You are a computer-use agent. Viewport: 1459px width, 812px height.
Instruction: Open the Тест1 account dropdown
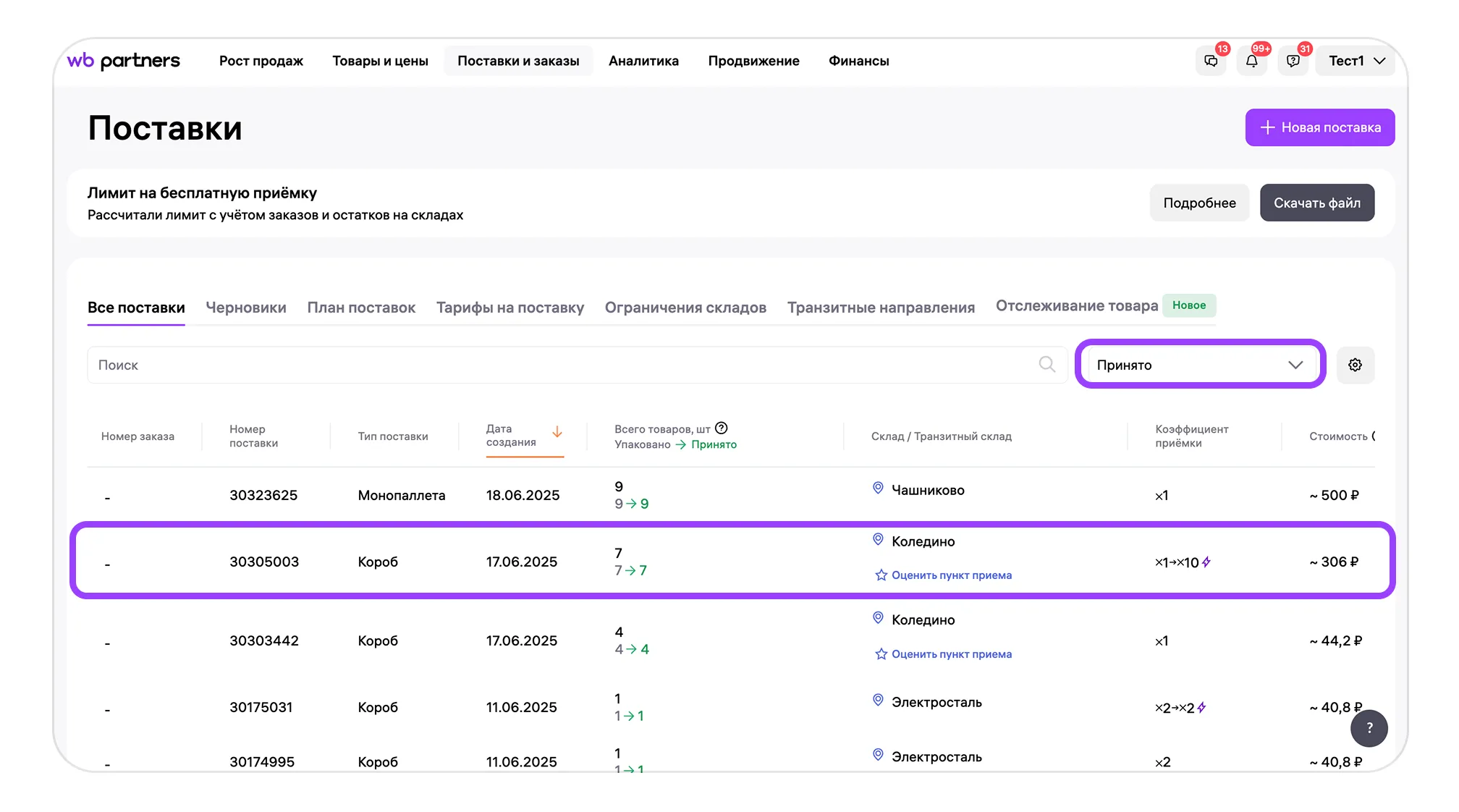tap(1357, 61)
